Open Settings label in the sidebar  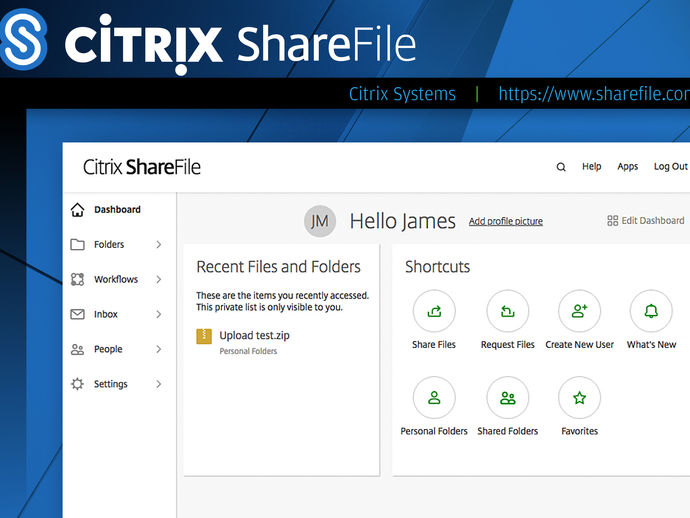coord(110,384)
